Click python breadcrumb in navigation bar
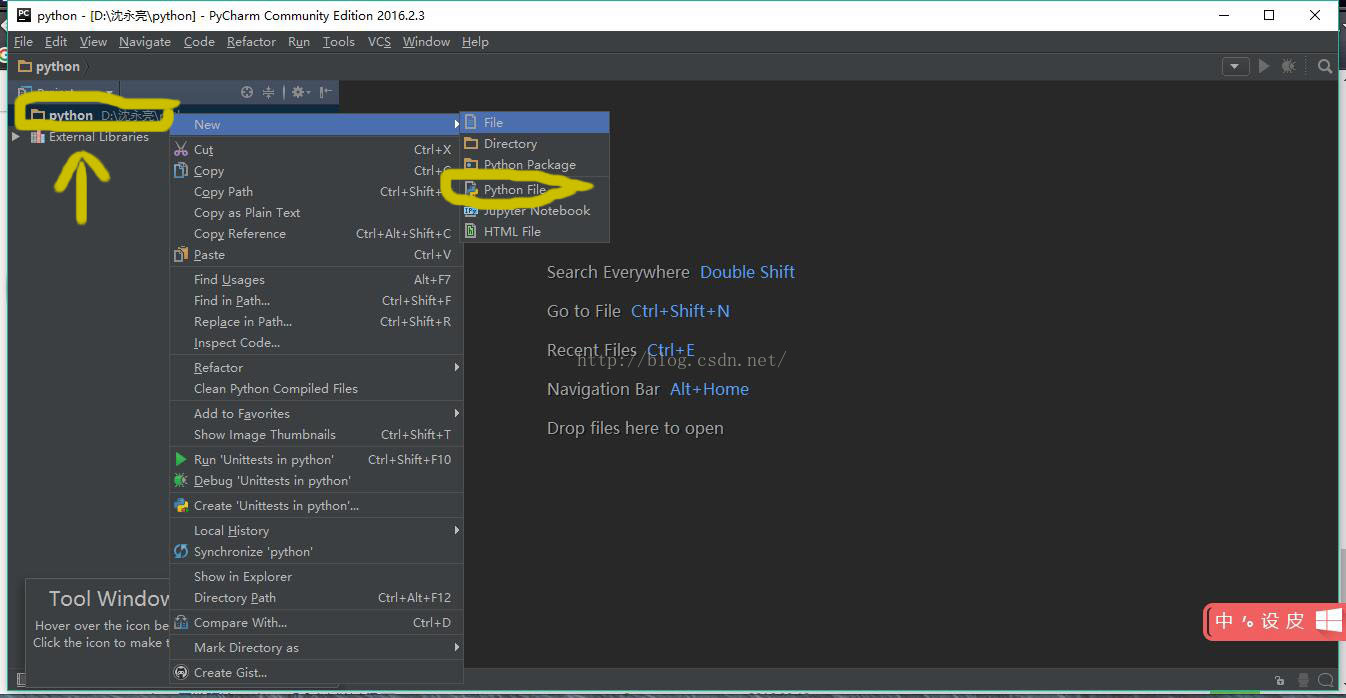The height and width of the screenshot is (698, 1346). pyautogui.click(x=57, y=66)
